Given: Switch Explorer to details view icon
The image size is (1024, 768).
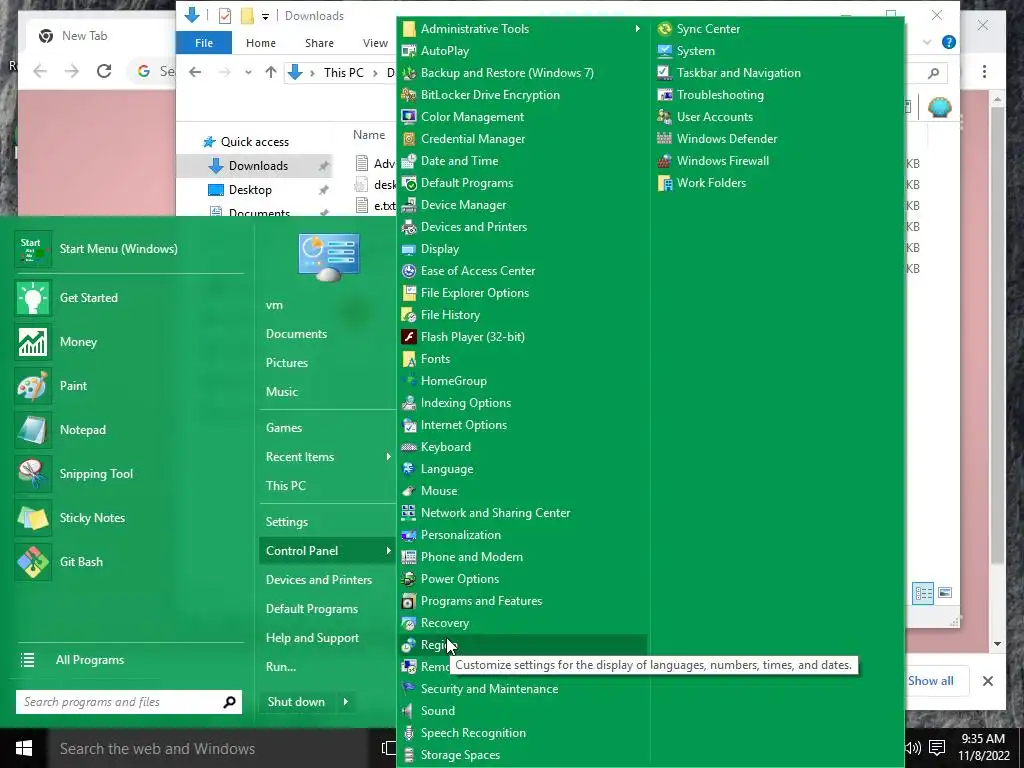Looking at the screenshot, I should pyautogui.click(x=923, y=593).
